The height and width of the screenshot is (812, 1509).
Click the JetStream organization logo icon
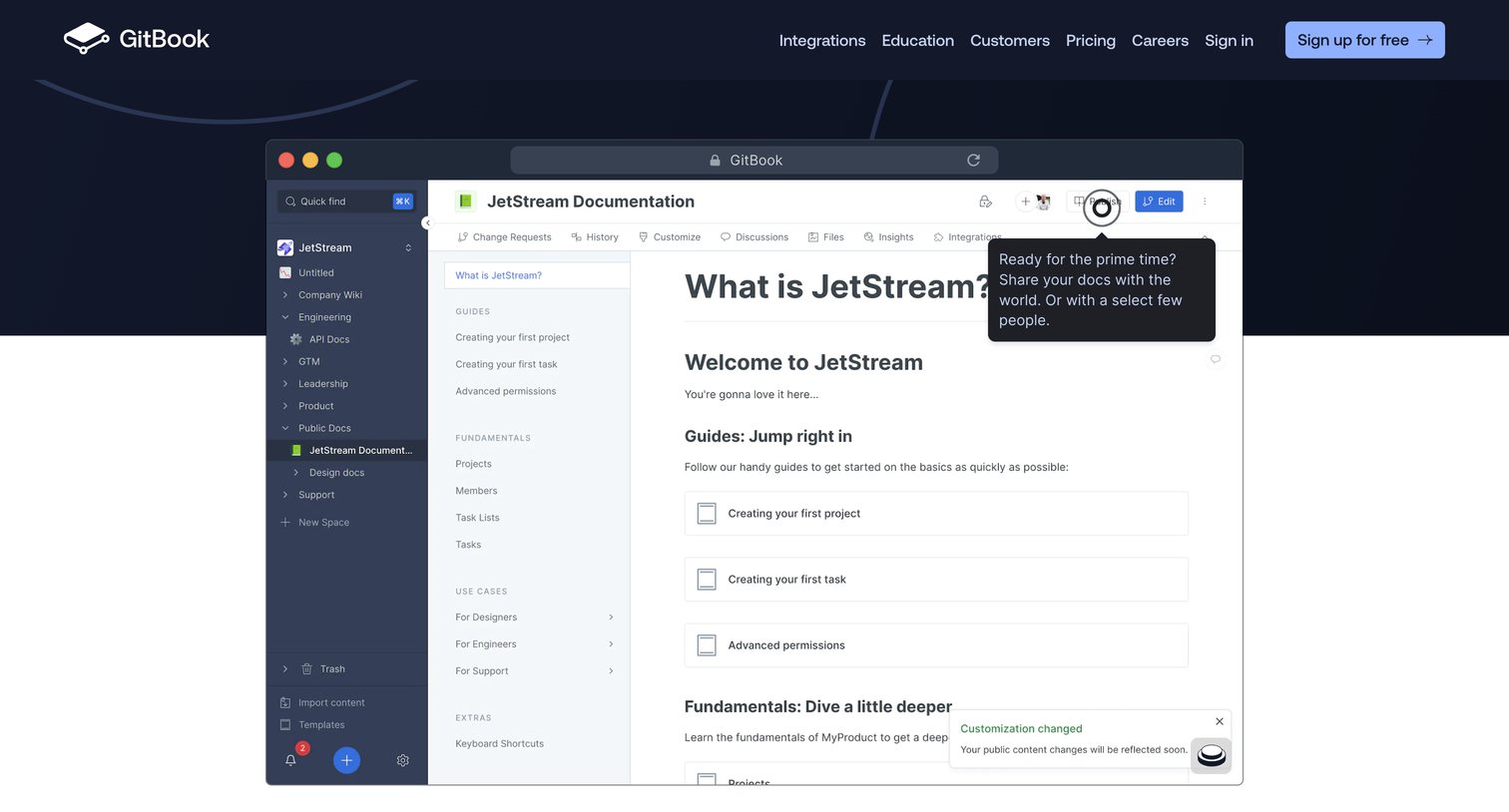(x=285, y=247)
